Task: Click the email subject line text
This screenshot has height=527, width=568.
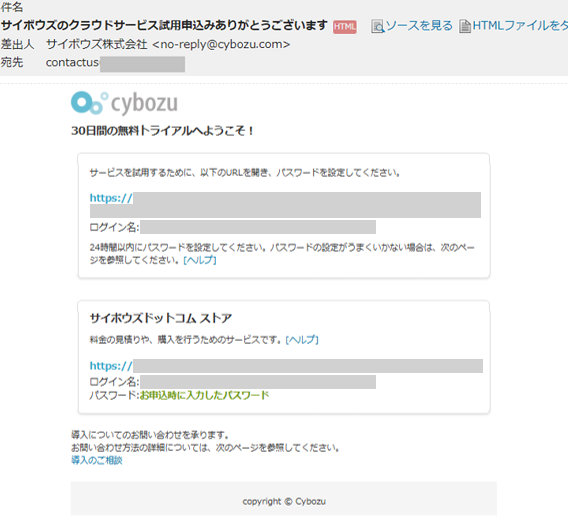Action: (164, 25)
